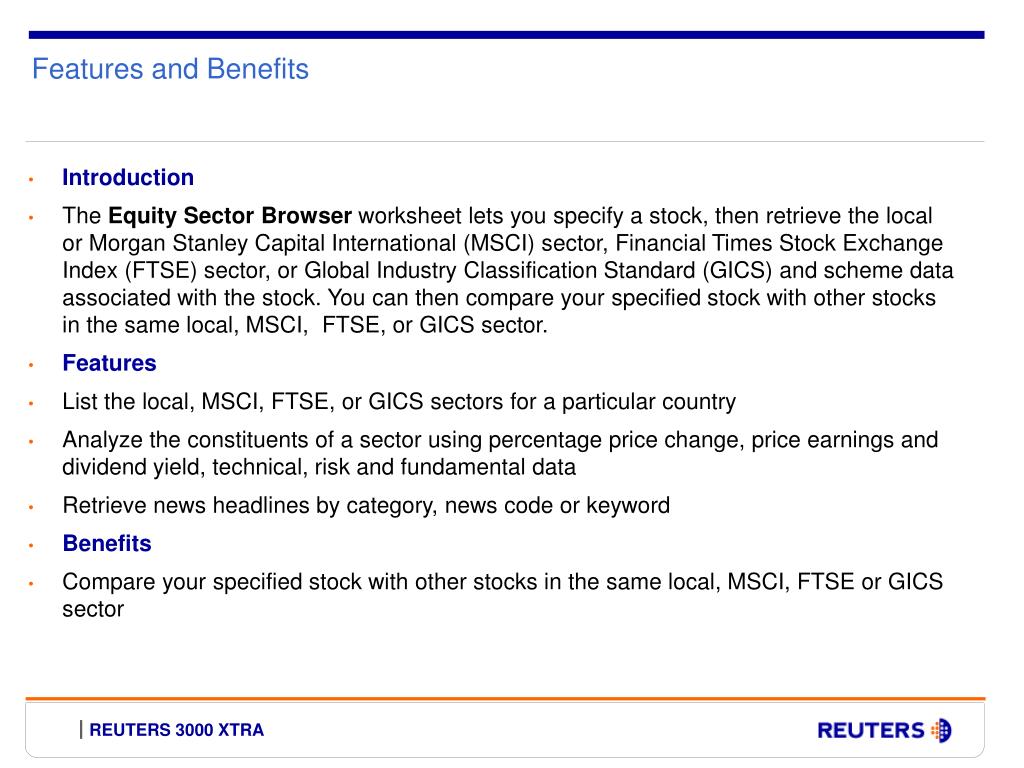Click the REUTERS wordmark in footer
1024x768 pixels.
click(871, 730)
